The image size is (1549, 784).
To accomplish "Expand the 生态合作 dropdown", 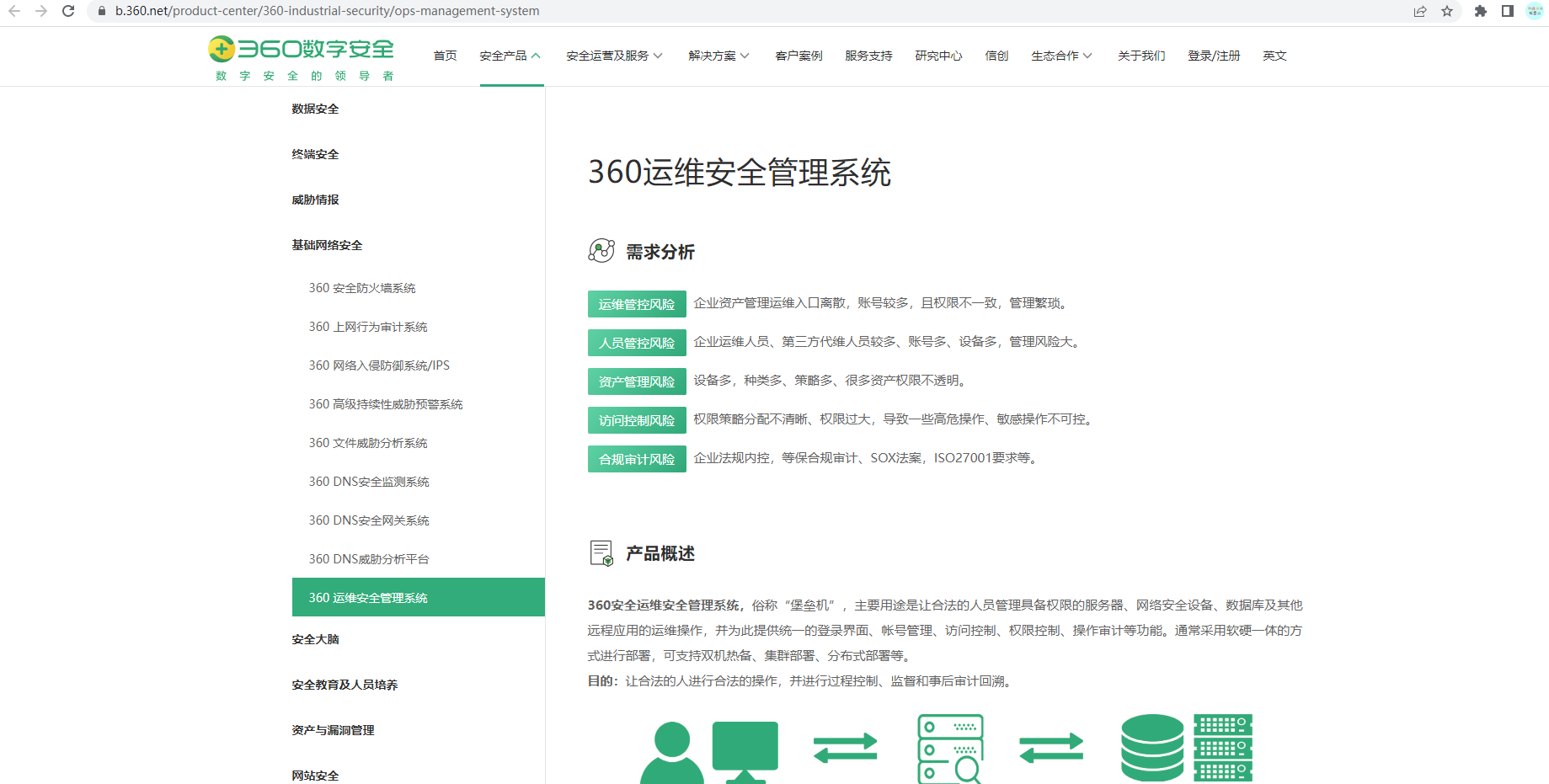I will [x=1062, y=56].
